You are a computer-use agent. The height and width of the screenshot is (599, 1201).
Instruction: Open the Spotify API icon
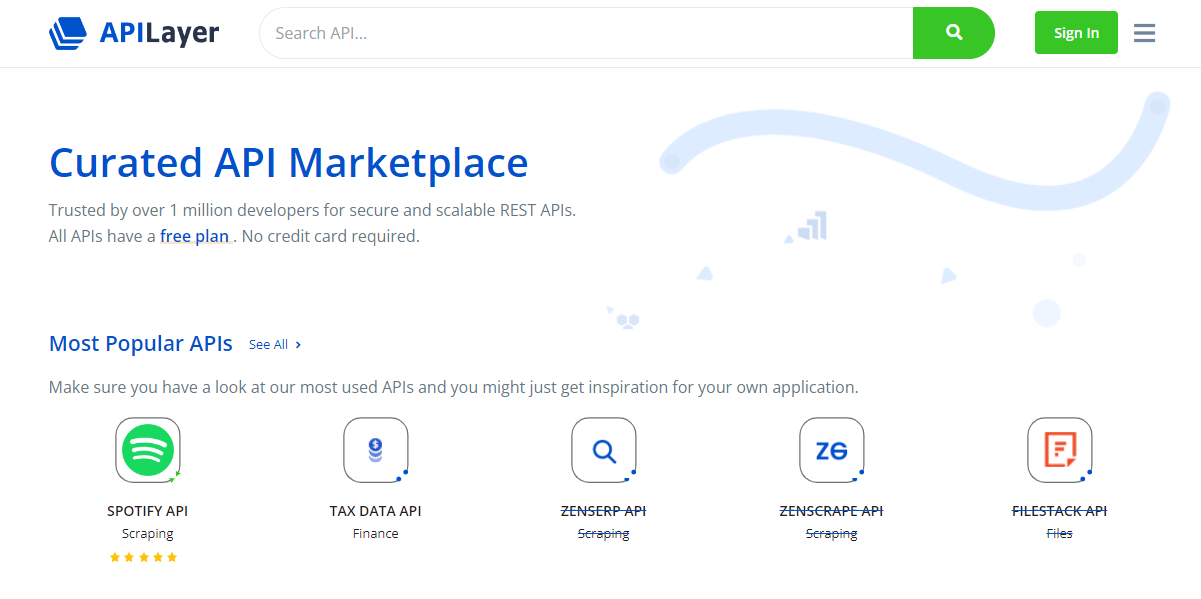[148, 450]
